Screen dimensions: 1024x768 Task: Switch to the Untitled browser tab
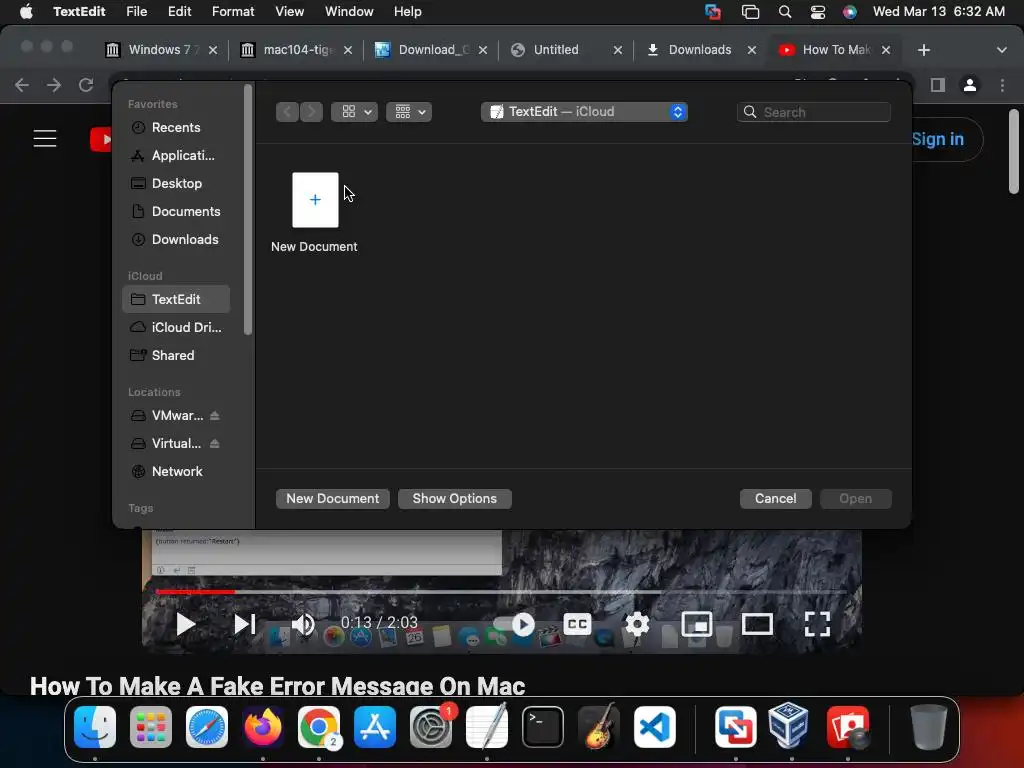(x=566, y=50)
